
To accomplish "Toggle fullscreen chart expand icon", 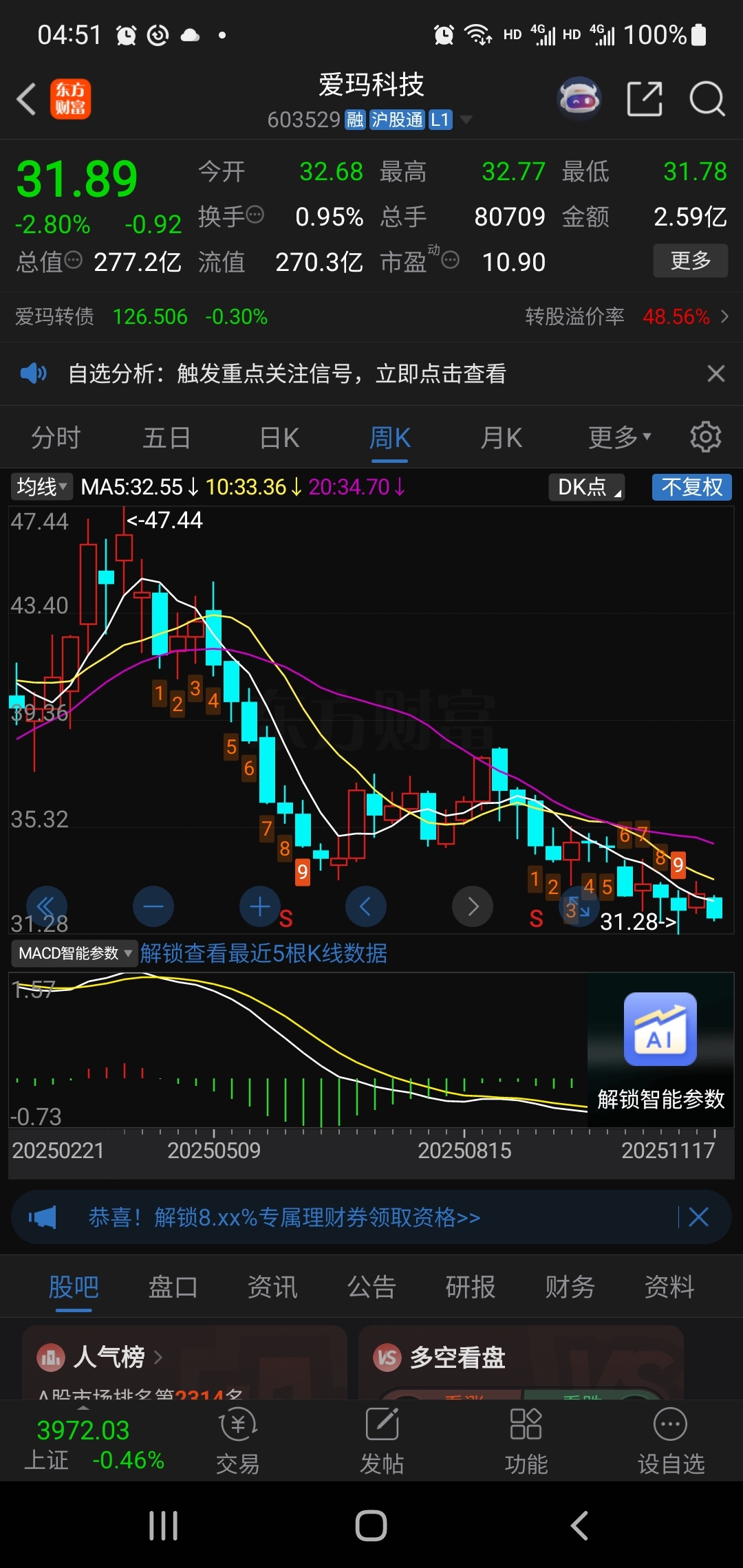I will click(578, 908).
